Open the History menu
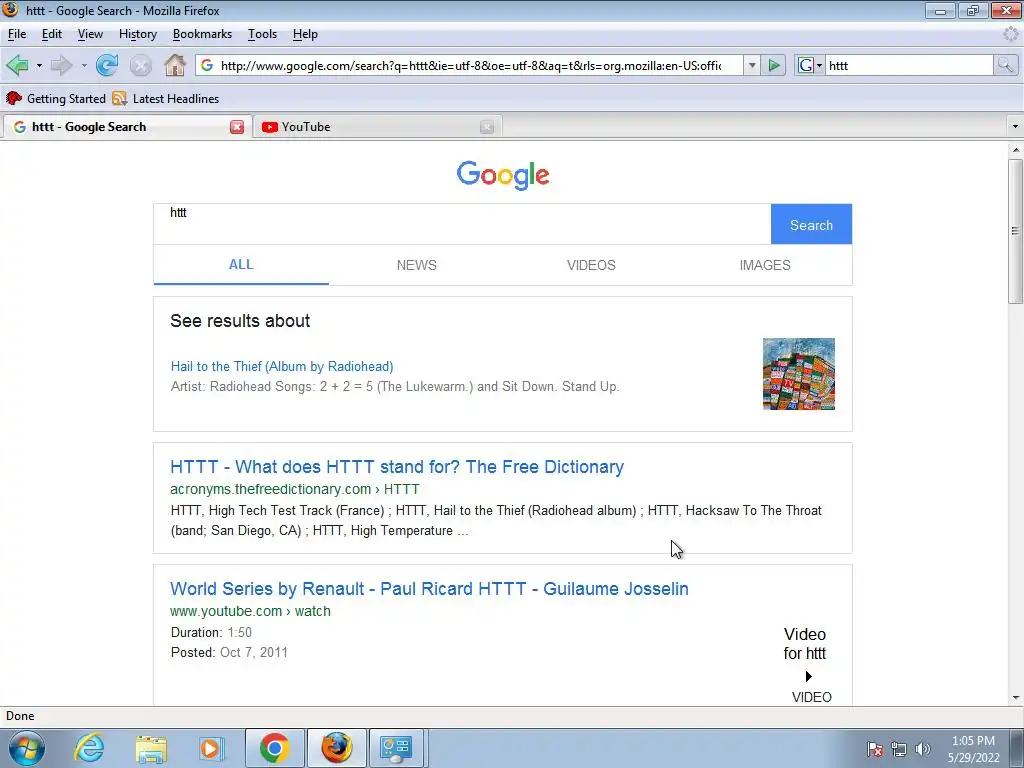Image resolution: width=1024 pixels, height=768 pixels. 138,34
